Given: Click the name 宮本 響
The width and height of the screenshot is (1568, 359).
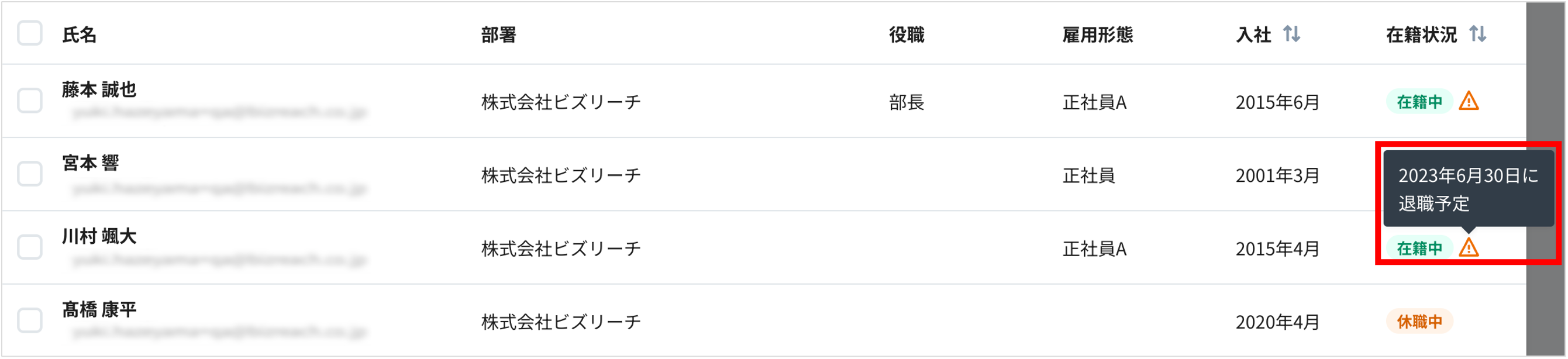Looking at the screenshot, I should coord(90,162).
